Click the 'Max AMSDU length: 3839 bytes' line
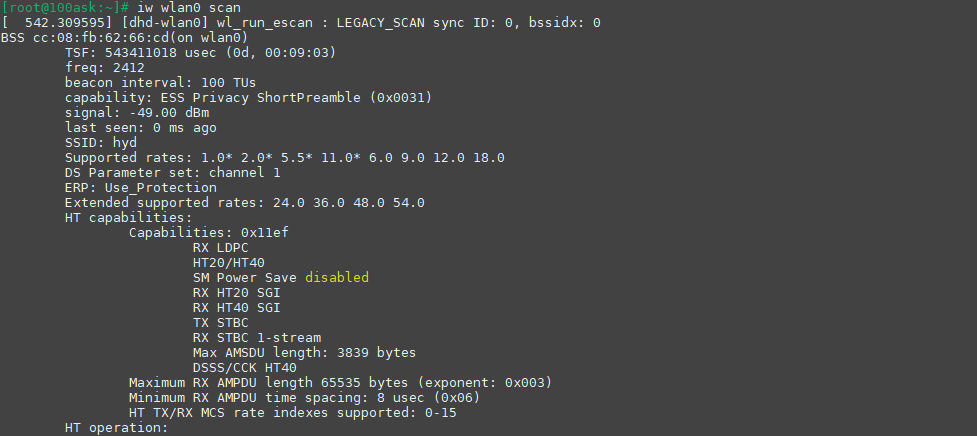This screenshot has width=977, height=436. coord(304,353)
